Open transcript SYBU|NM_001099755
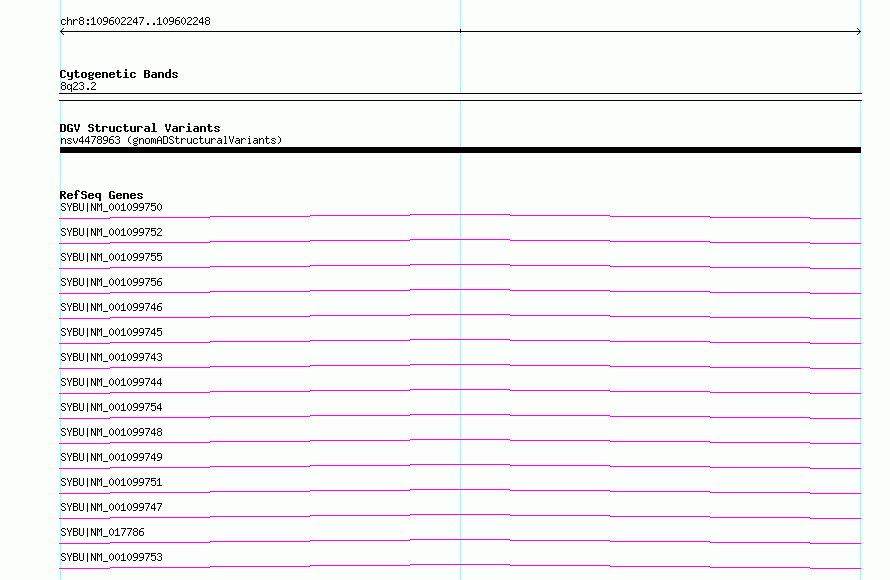 tap(111, 257)
